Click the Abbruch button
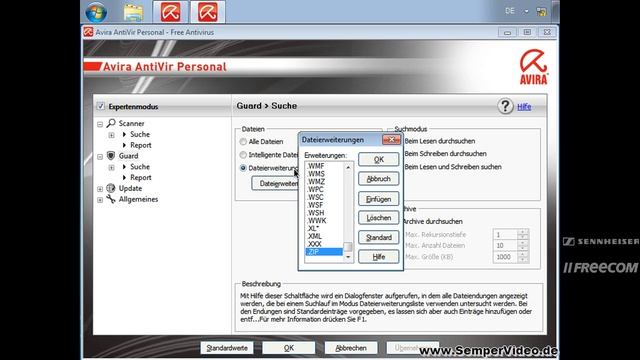 [378, 179]
